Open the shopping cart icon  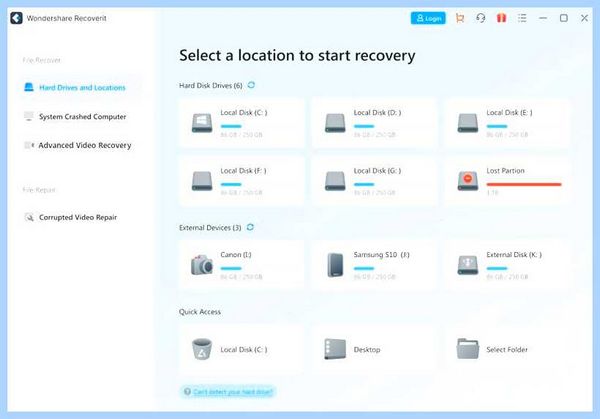[460, 18]
